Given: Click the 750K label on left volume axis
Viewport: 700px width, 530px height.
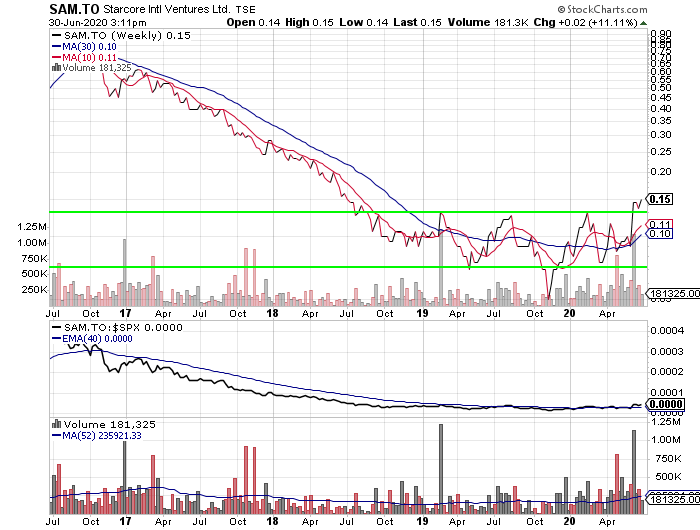Looking at the screenshot, I should [x=34, y=259].
